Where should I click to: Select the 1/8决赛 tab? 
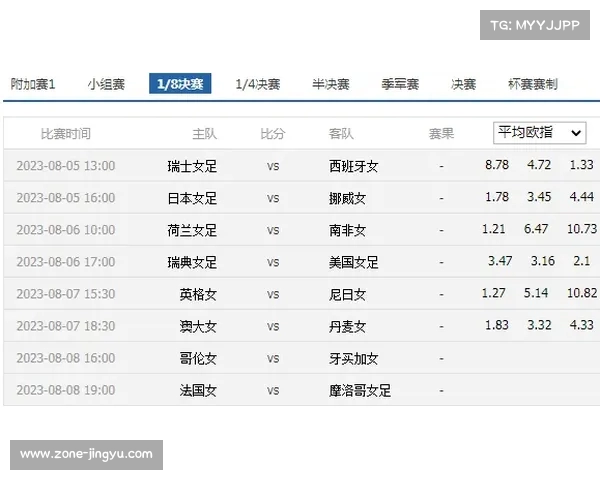[x=180, y=84]
